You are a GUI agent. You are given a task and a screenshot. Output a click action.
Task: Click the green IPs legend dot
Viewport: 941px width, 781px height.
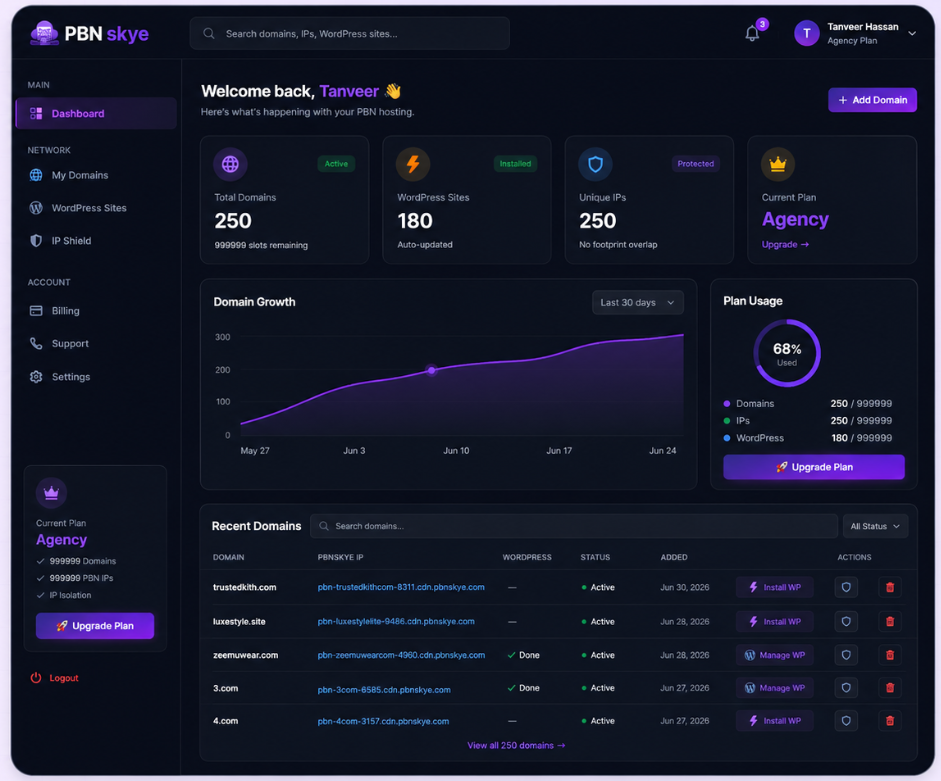click(x=727, y=421)
